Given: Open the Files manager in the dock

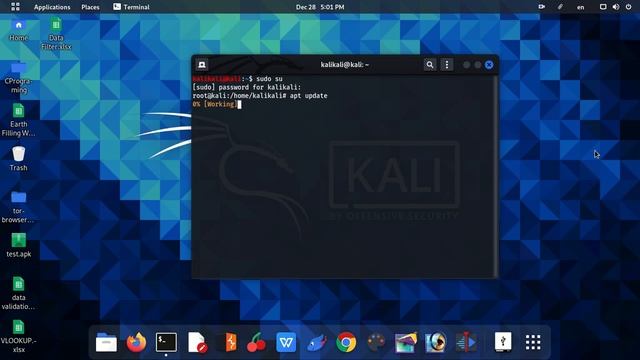Looking at the screenshot, I should [x=106, y=342].
